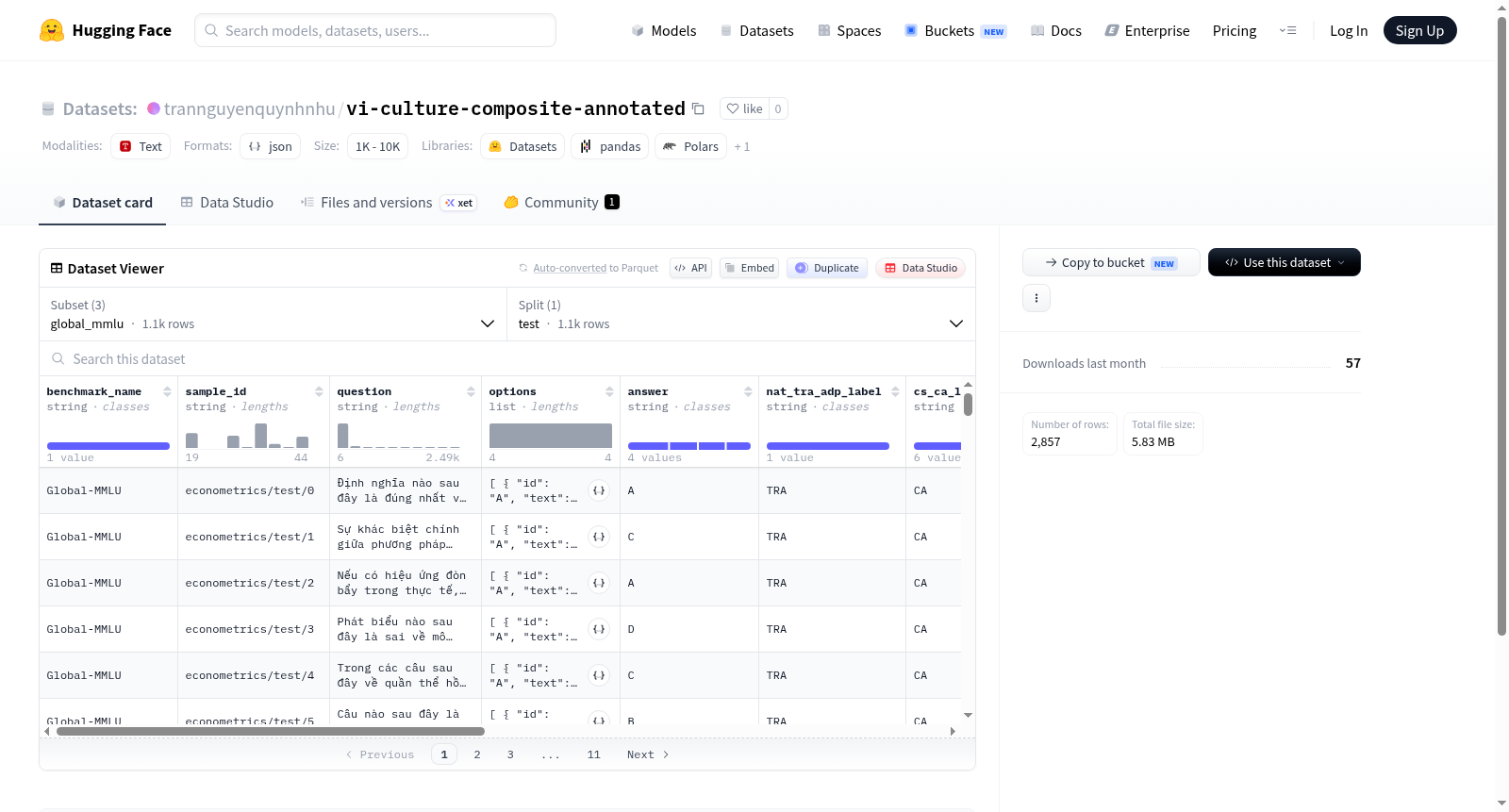The image size is (1509, 812).
Task: Open the Community tab
Action: pyautogui.click(x=561, y=202)
